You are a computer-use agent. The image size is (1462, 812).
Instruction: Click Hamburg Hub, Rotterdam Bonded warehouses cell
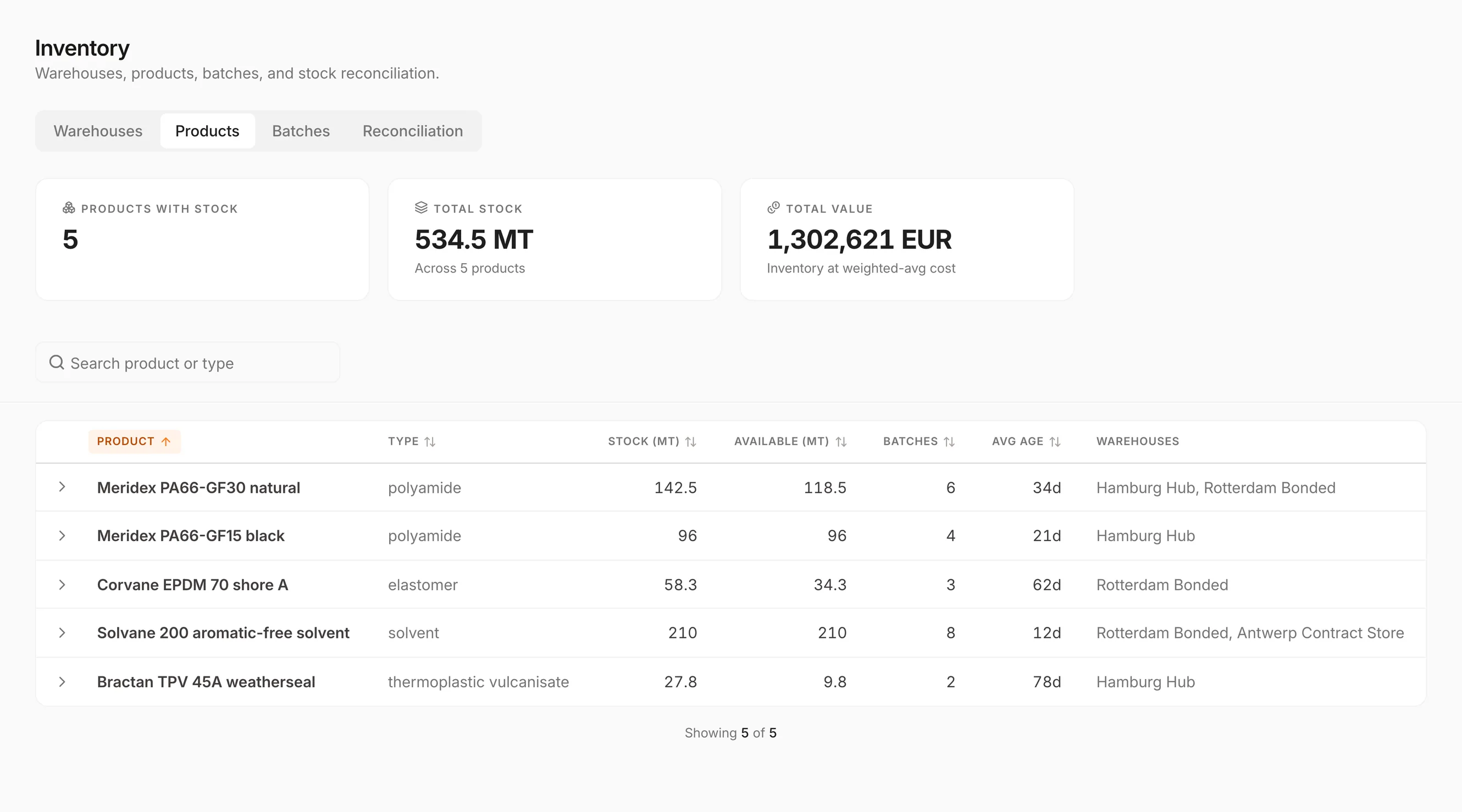coord(1216,488)
